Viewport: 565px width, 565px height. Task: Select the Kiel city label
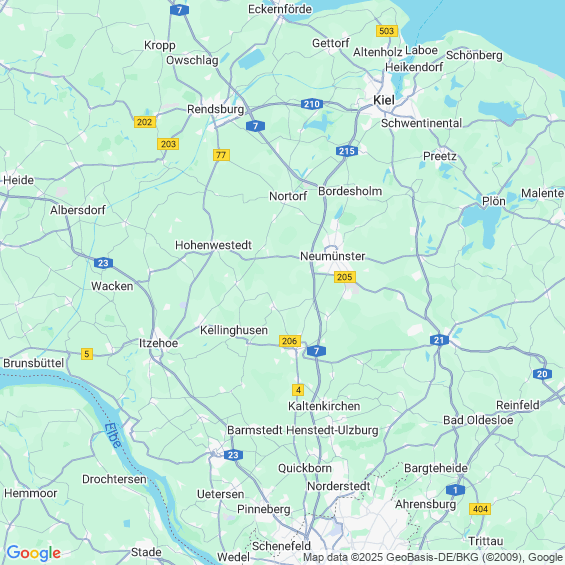[x=384, y=100]
